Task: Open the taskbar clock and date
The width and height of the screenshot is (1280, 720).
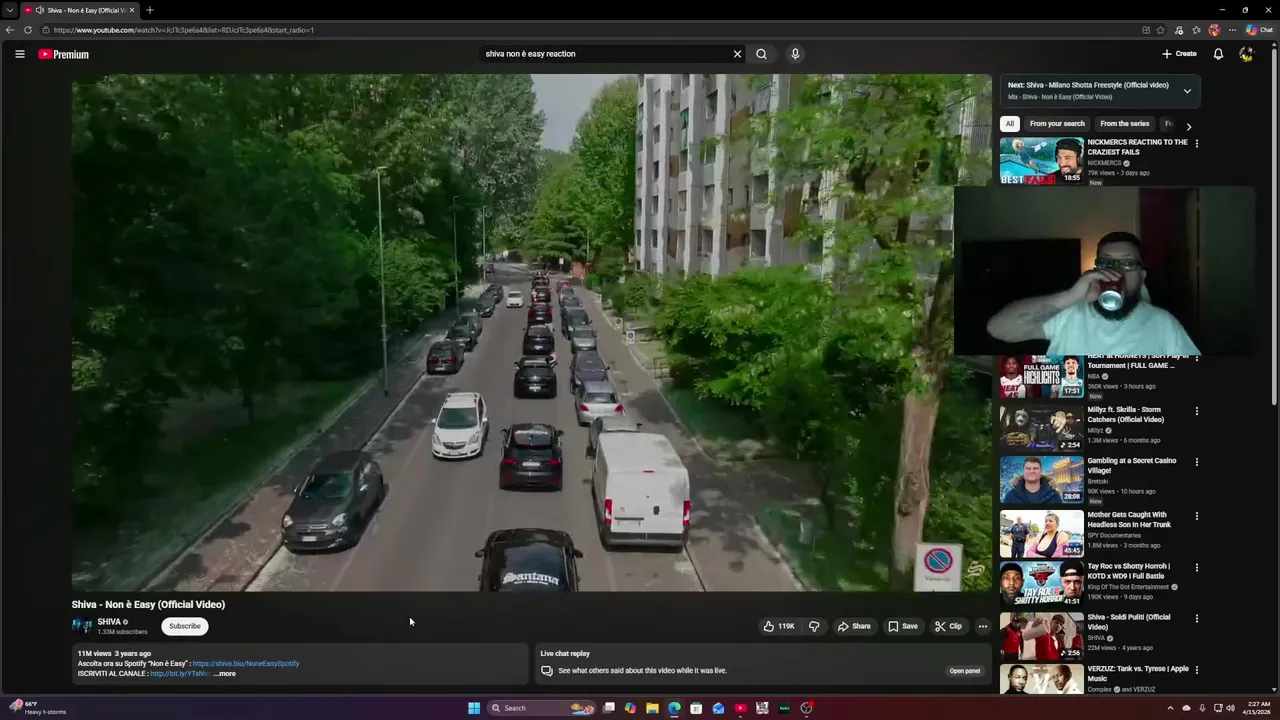Action: (1256, 708)
